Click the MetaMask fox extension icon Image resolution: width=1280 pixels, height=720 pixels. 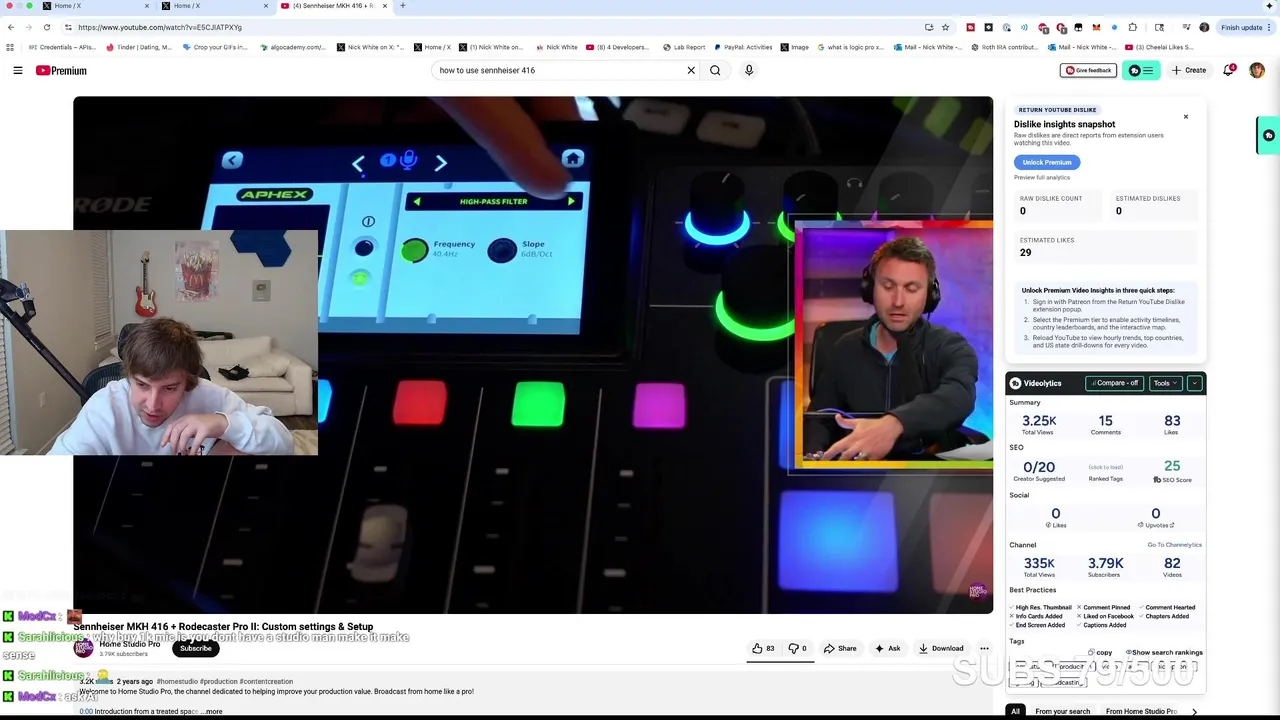(1096, 27)
